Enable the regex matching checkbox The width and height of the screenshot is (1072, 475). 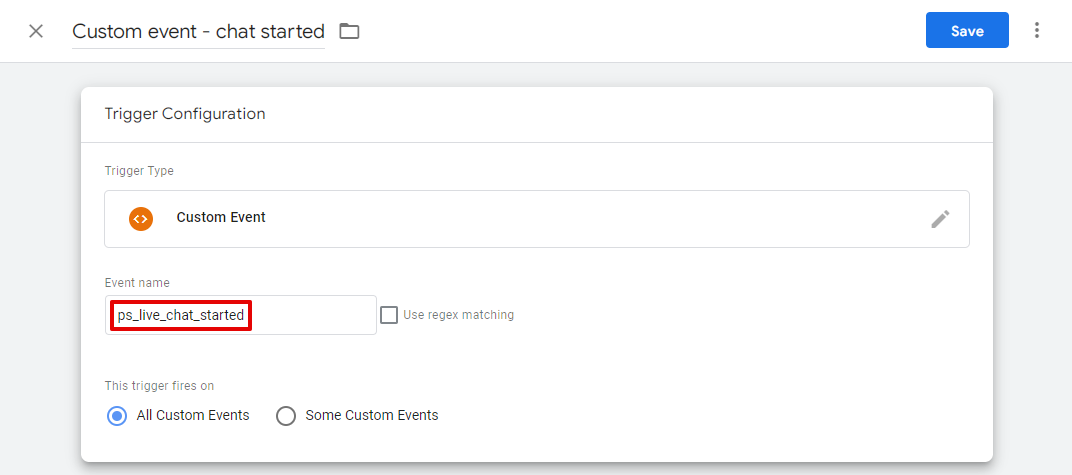[x=389, y=315]
